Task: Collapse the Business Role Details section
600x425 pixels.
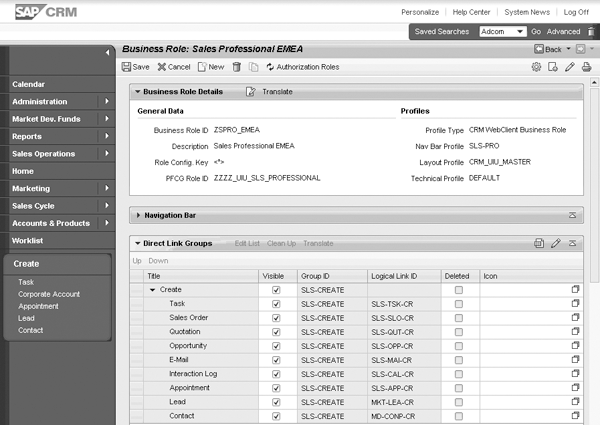Action: [x=137, y=92]
